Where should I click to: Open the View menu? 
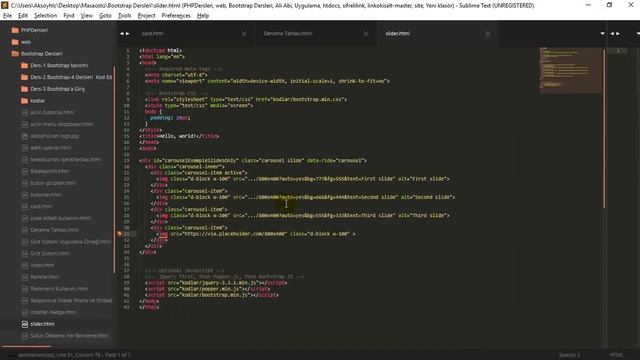(x=87, y=16)
